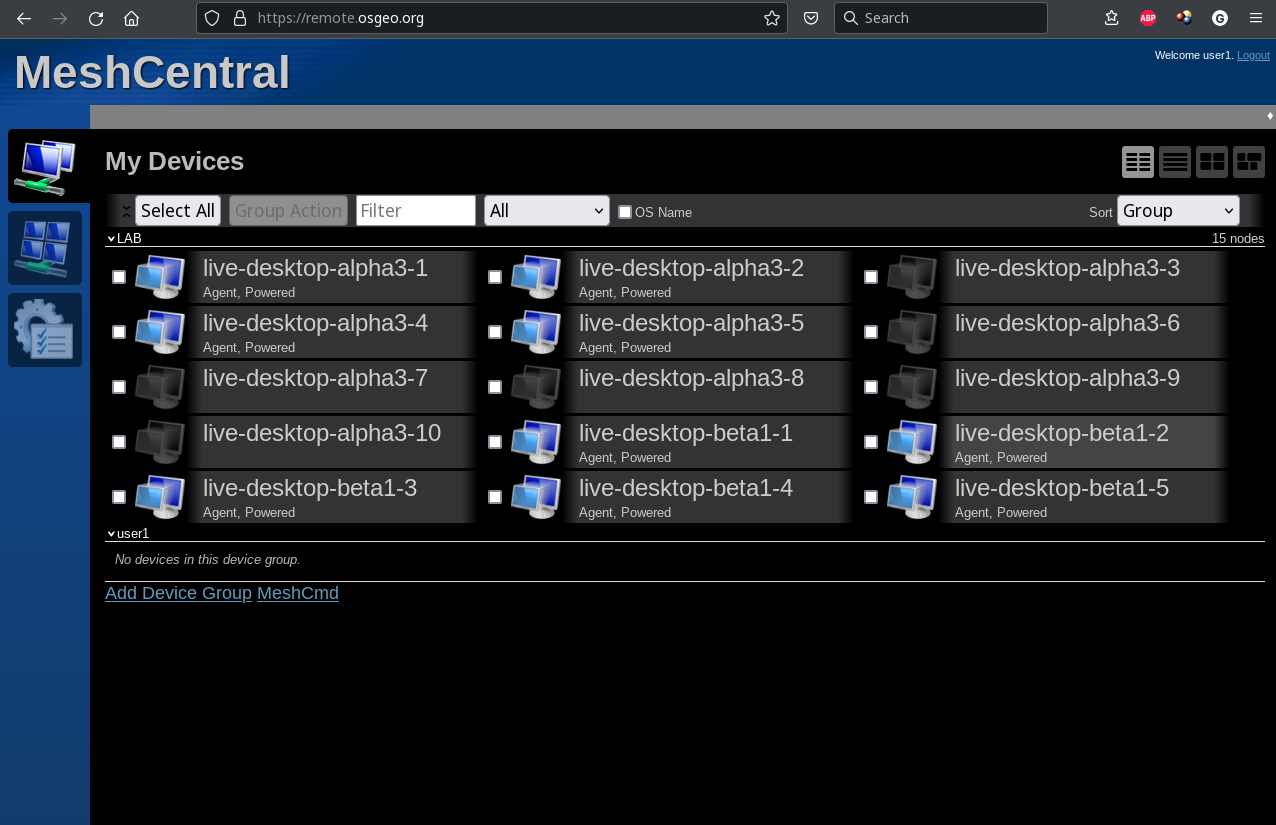Click the greyed computer icon for live-desktop-alpha3-10

(160, 442)
